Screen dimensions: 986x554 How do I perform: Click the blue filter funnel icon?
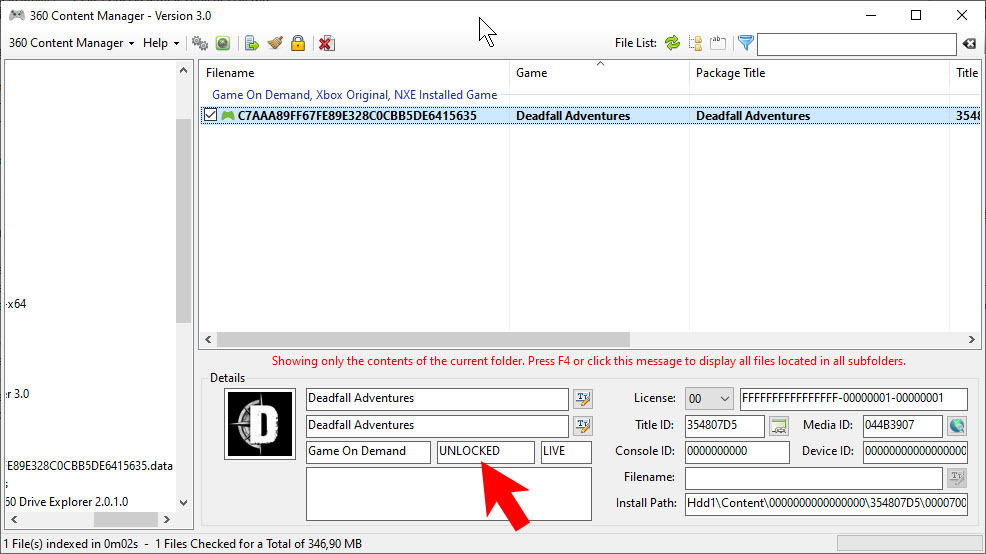[746, 43]
